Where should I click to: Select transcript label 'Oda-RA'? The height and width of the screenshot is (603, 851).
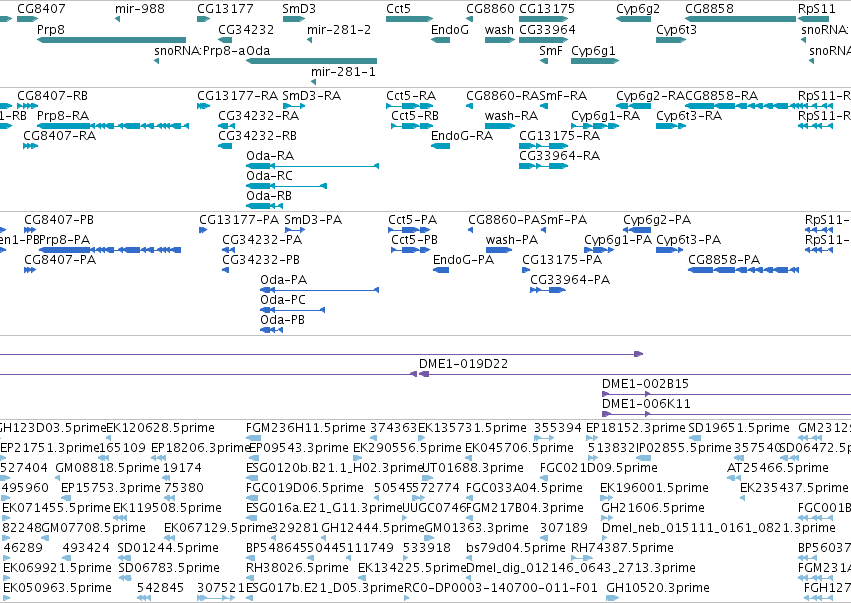coord(270,156)
